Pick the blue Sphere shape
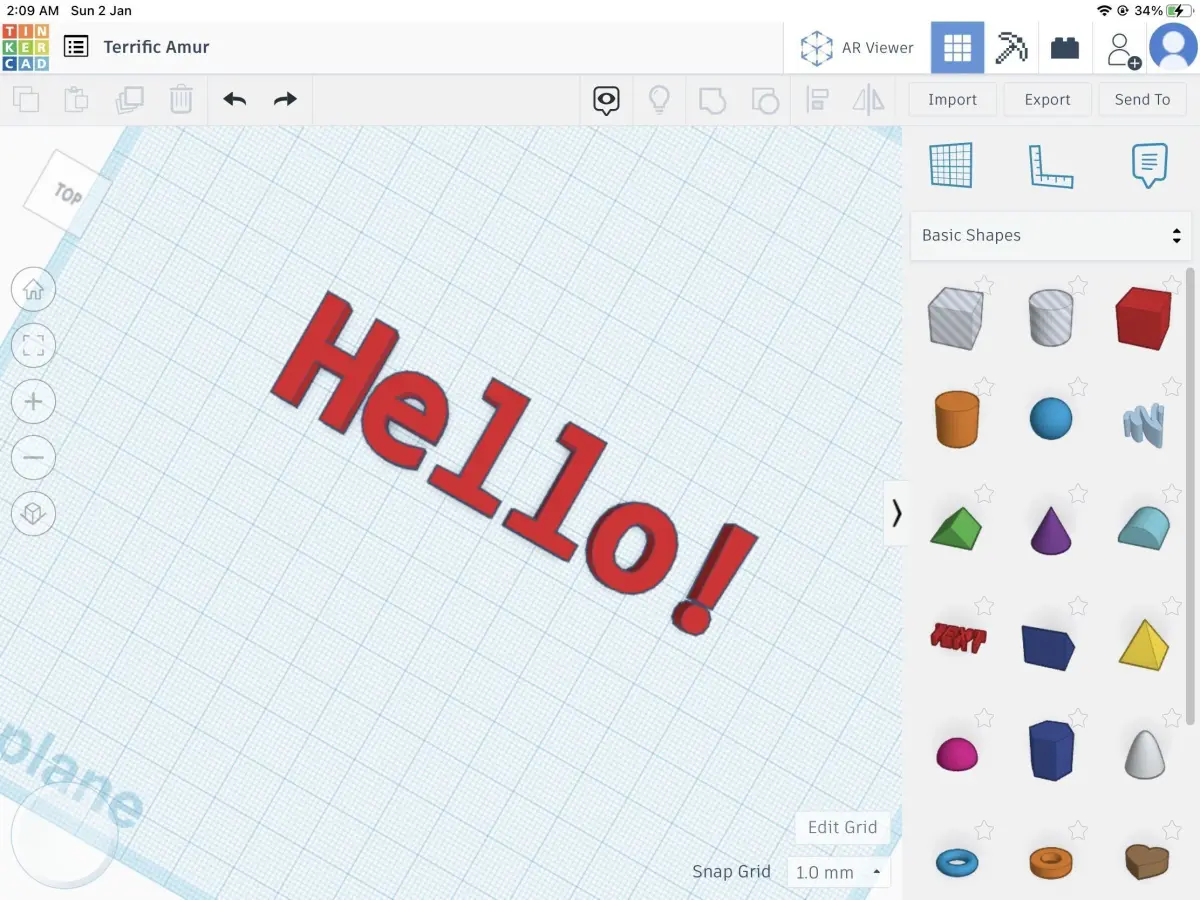1200x900 pixels. click(x=1050, y=418)
